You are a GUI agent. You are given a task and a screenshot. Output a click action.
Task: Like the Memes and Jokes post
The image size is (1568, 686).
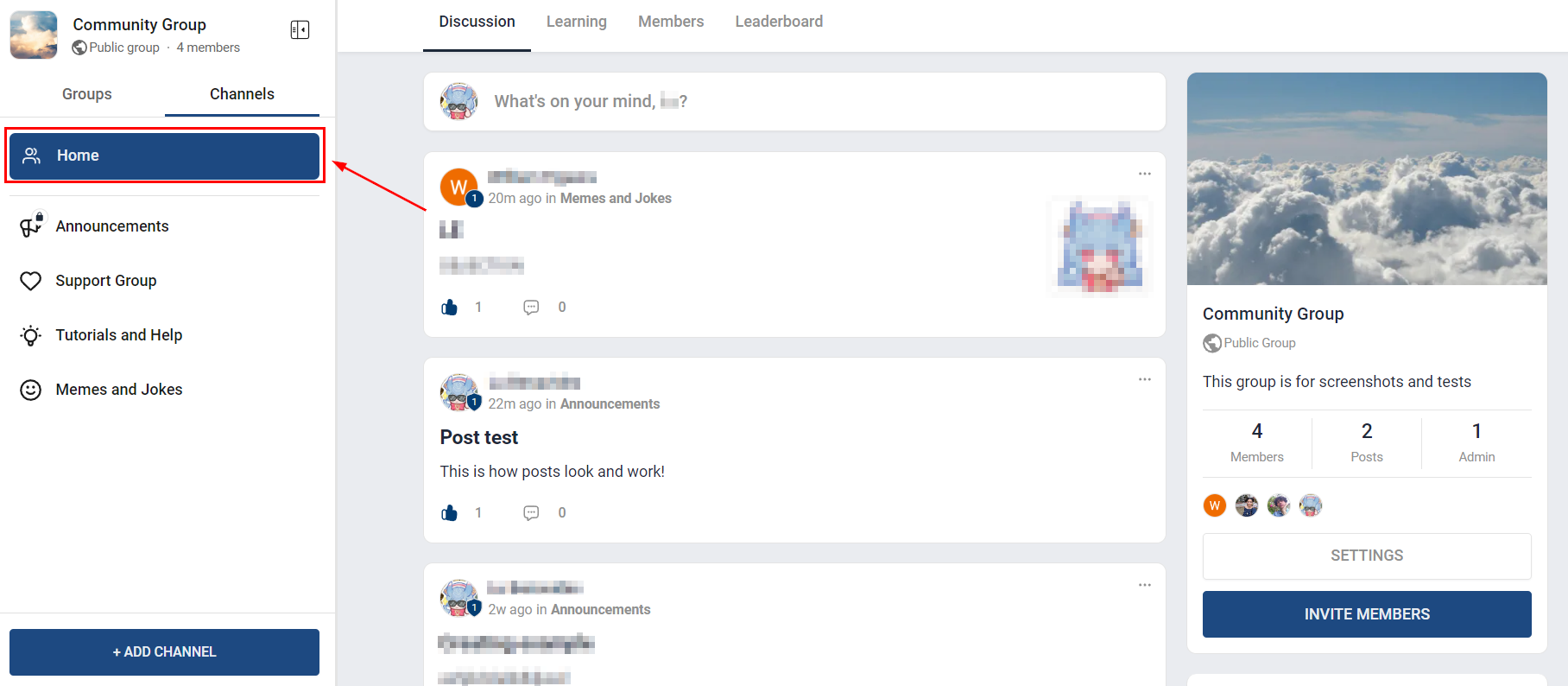pyautogui.click(x=450, y=307)
